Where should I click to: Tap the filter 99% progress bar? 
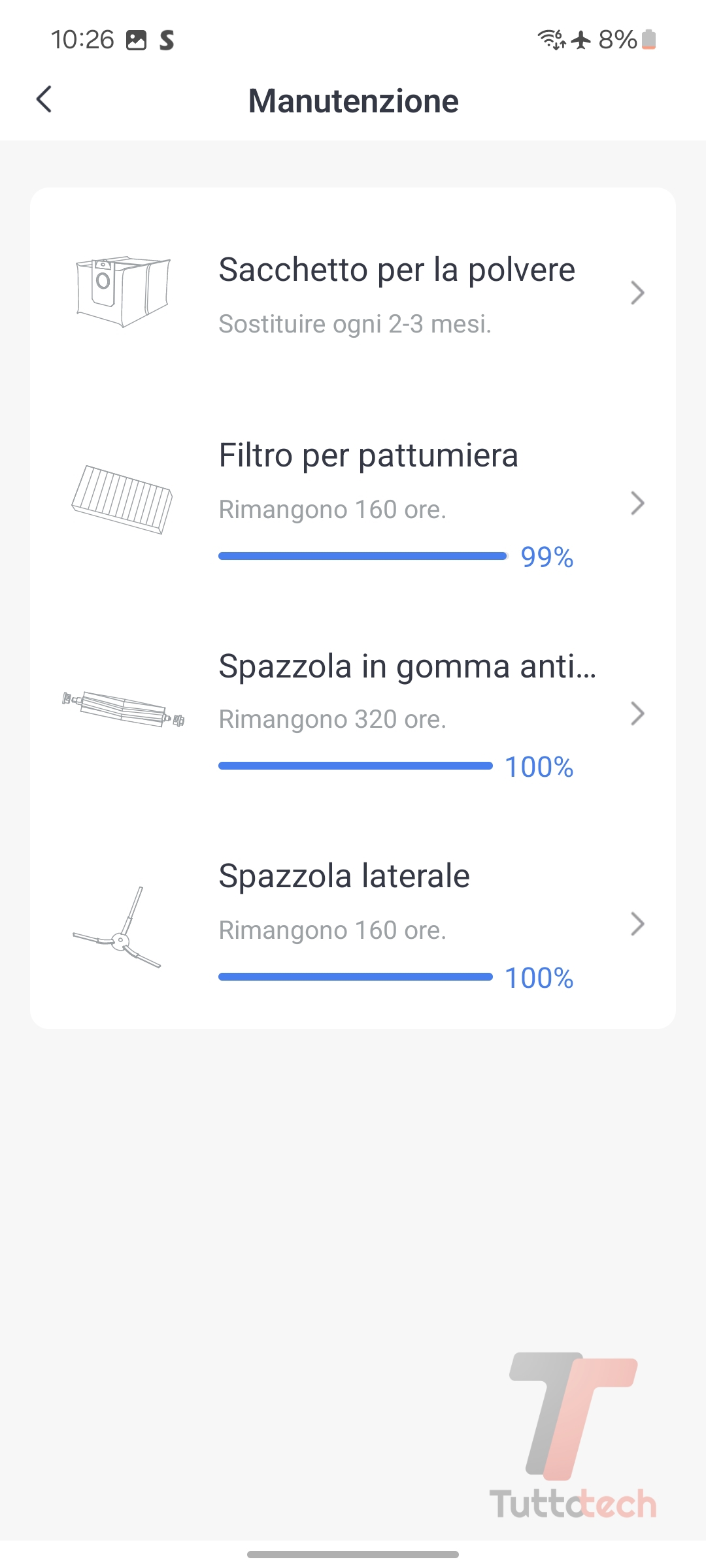click(362, 556)
